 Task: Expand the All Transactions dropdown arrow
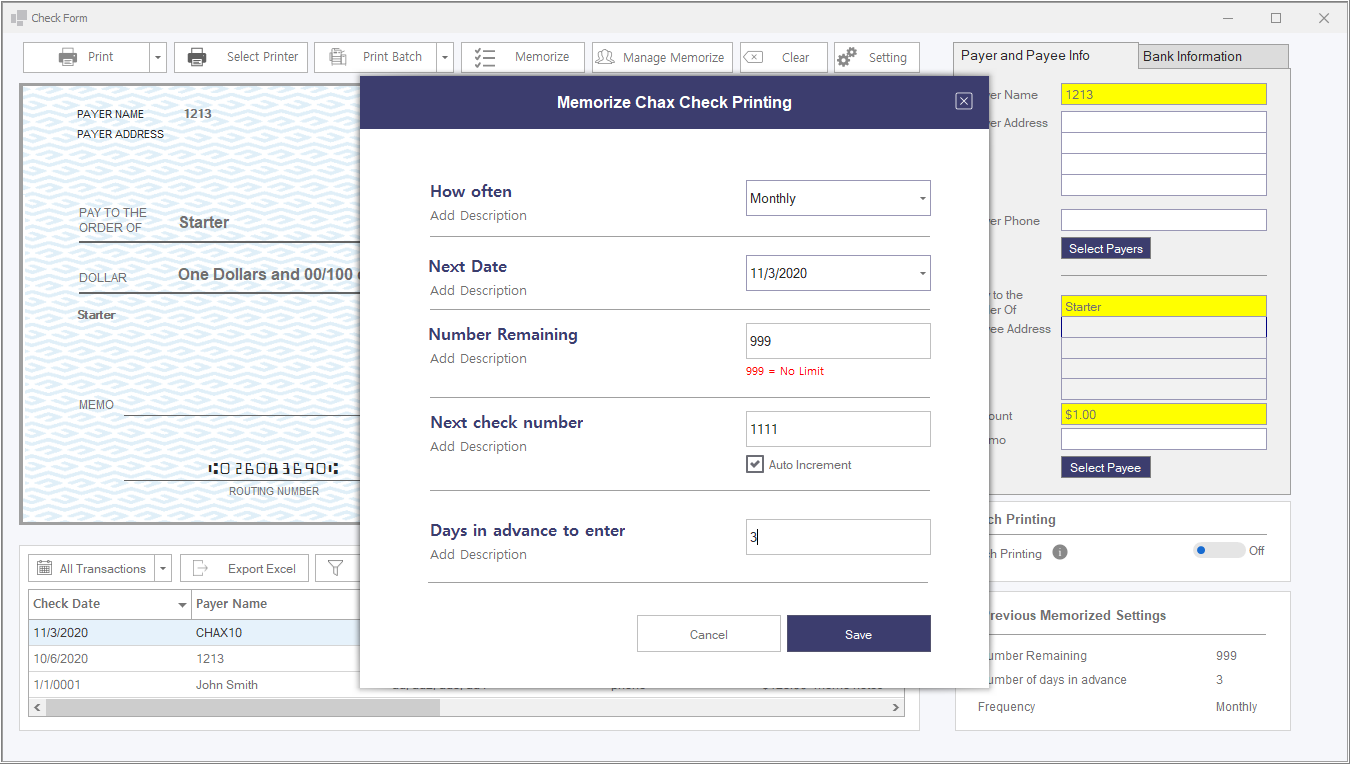point(163,568)
